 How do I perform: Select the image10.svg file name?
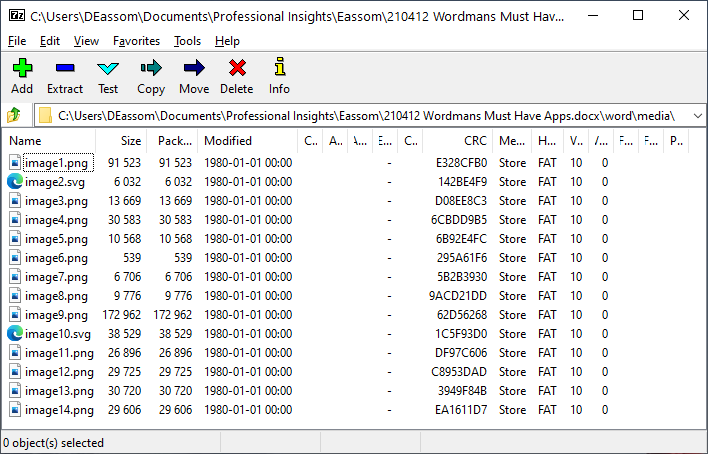(x=58, y=333)
